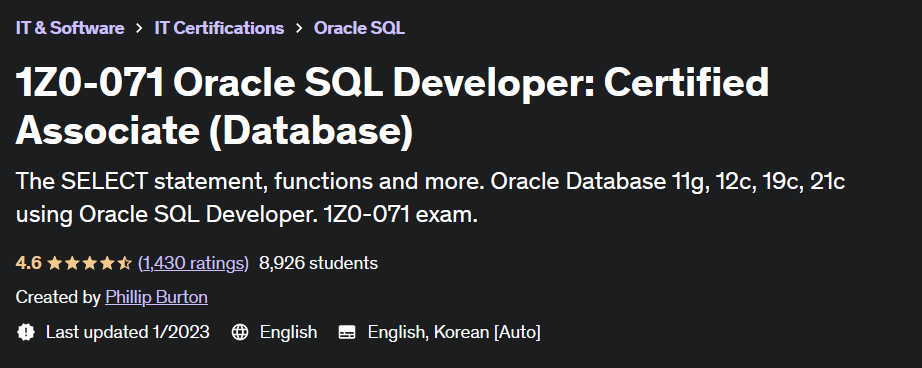This screenshot has width=922, height=368.
Task: Click the closed captions icon
Action: pyautogui.click(x=348, y=332)
